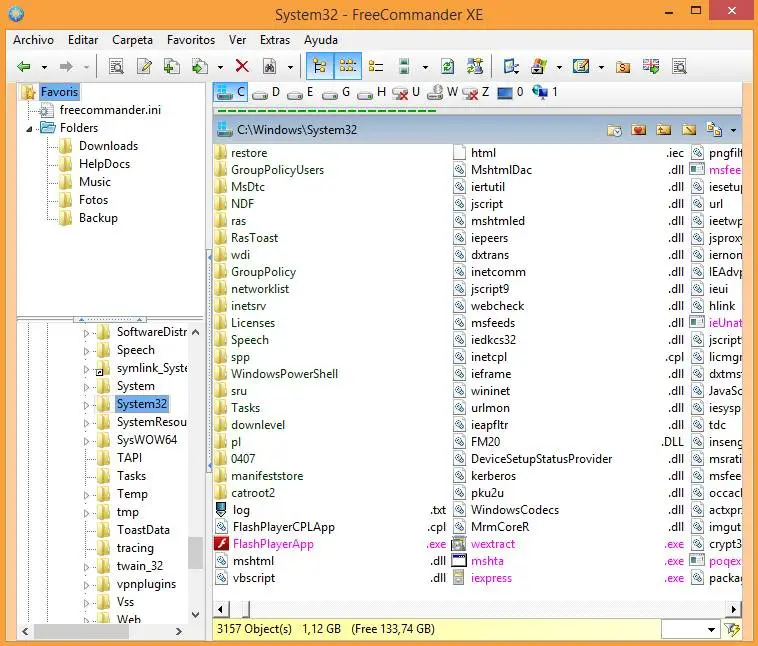
Task: Click the file list horizontal scrollbar thumb
Action: (x=246, y=609)
